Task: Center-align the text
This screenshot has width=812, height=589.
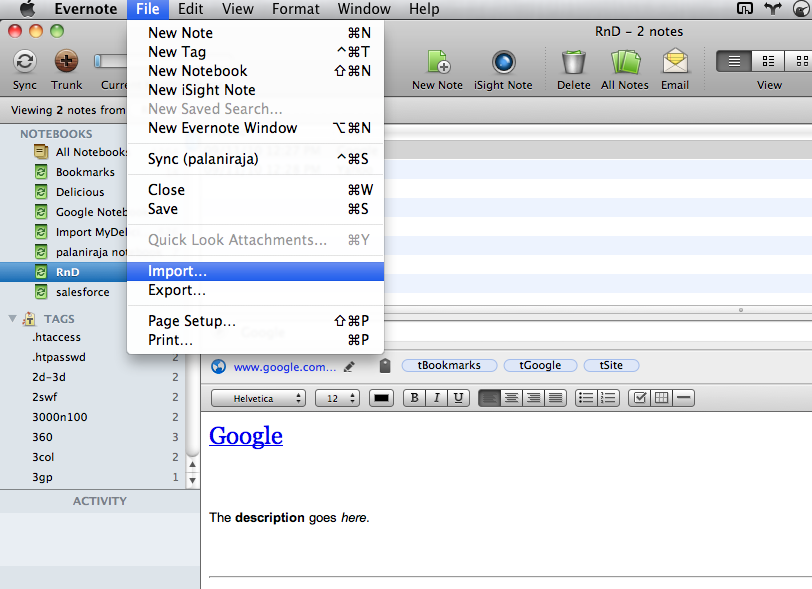Action: (511, 398)
